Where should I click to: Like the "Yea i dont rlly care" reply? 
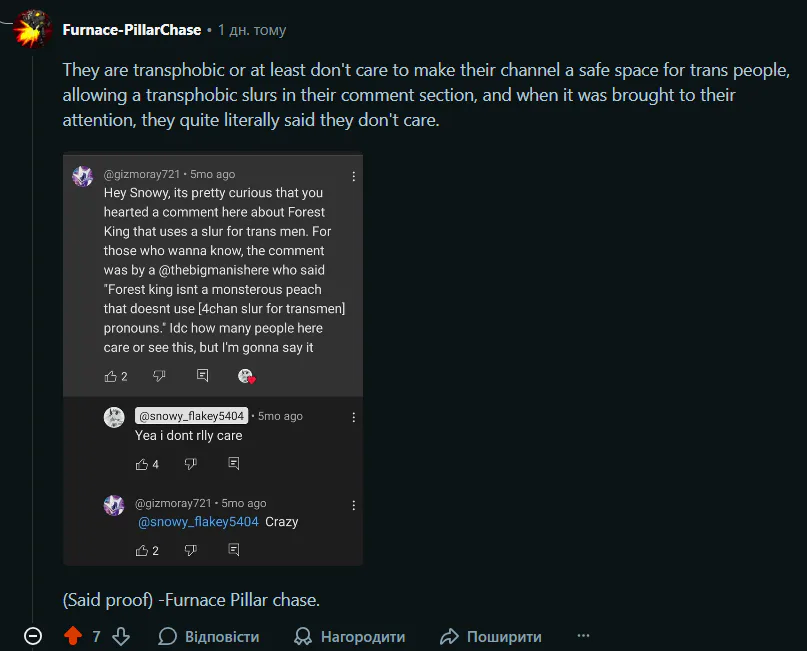142,464
